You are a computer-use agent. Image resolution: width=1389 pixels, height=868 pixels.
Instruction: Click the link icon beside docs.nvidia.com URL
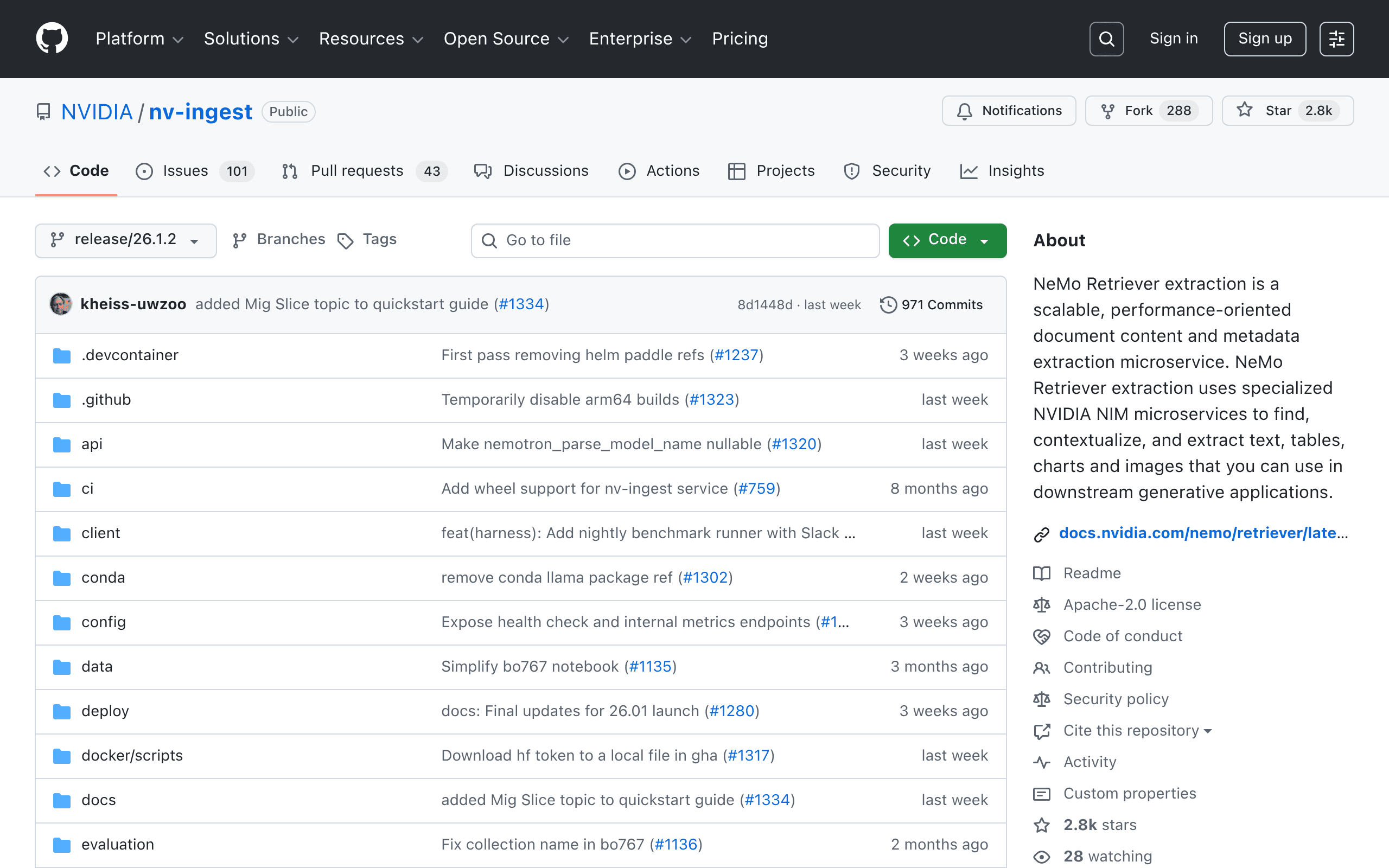(x=1042, y=534)
